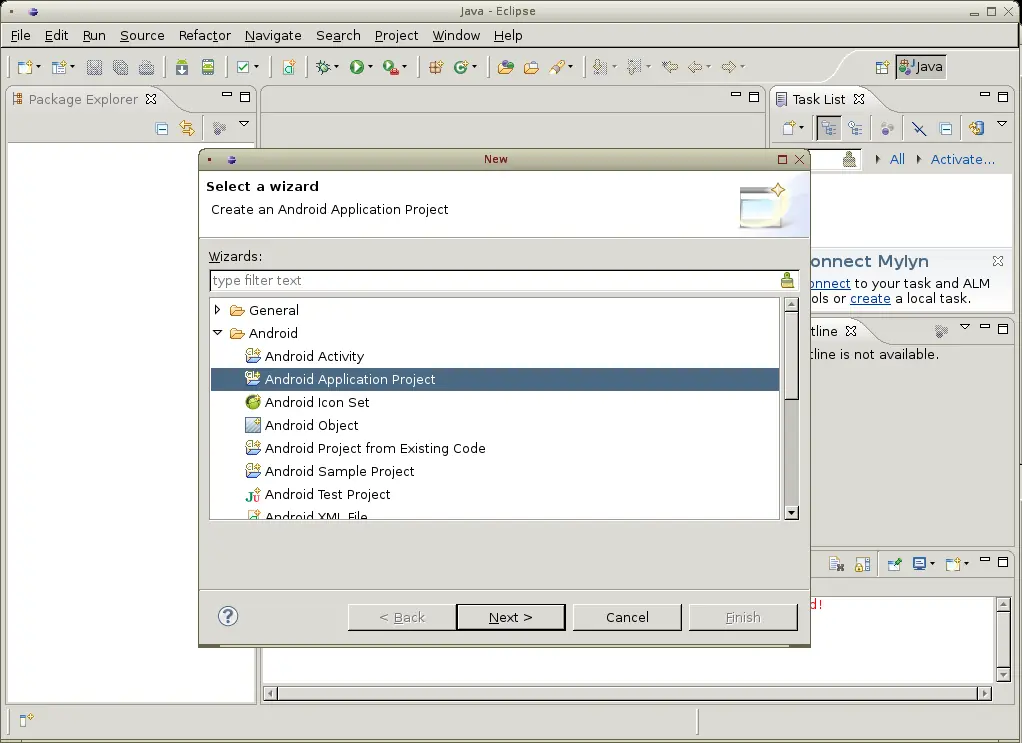The image size is (1022, 743).
Task: Click the wizards list vertical scrollbar thumb
Action: pos(791,355)
